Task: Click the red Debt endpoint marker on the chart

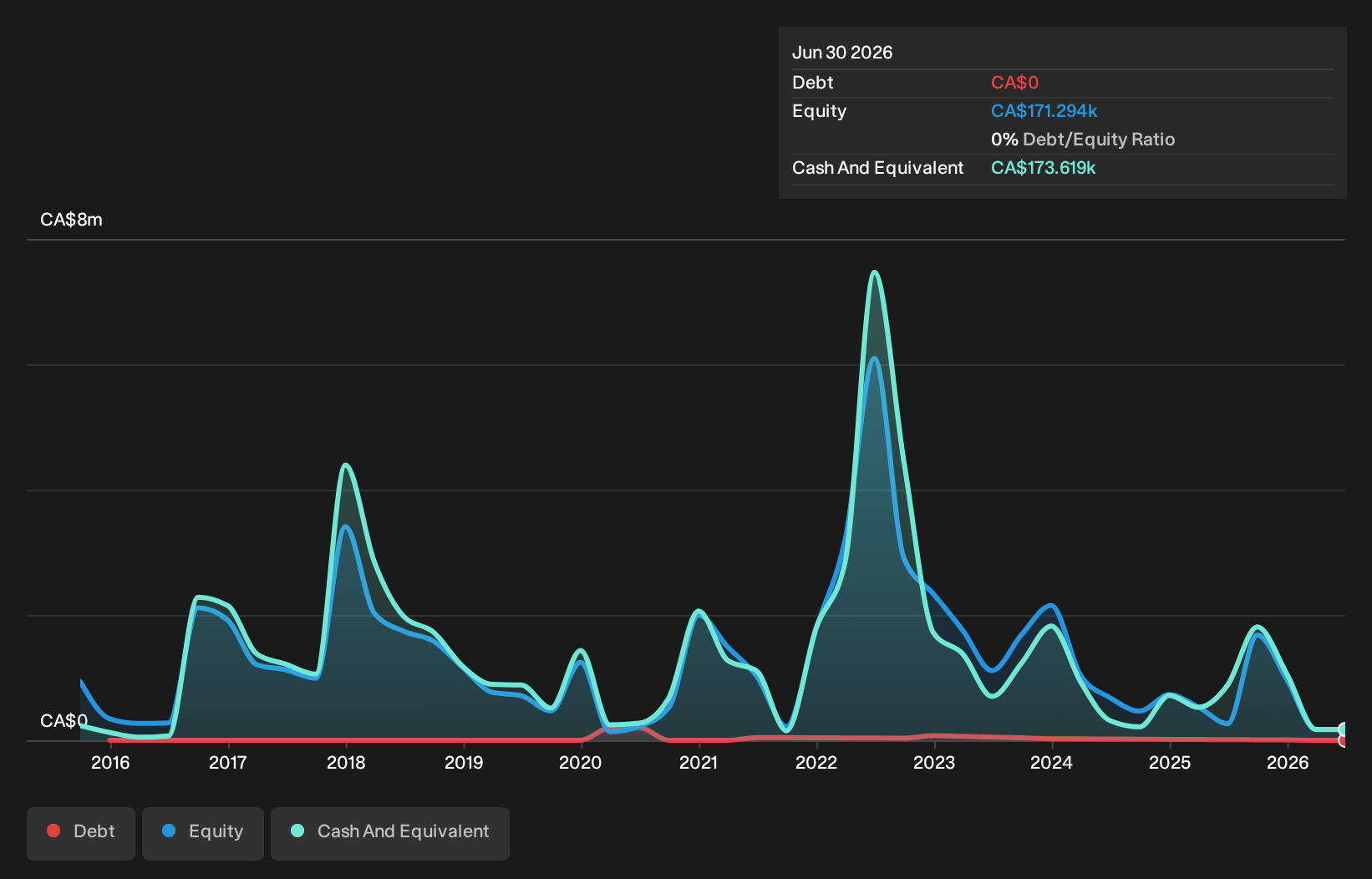Action: pyautogui.click(x=1344, y=740)
